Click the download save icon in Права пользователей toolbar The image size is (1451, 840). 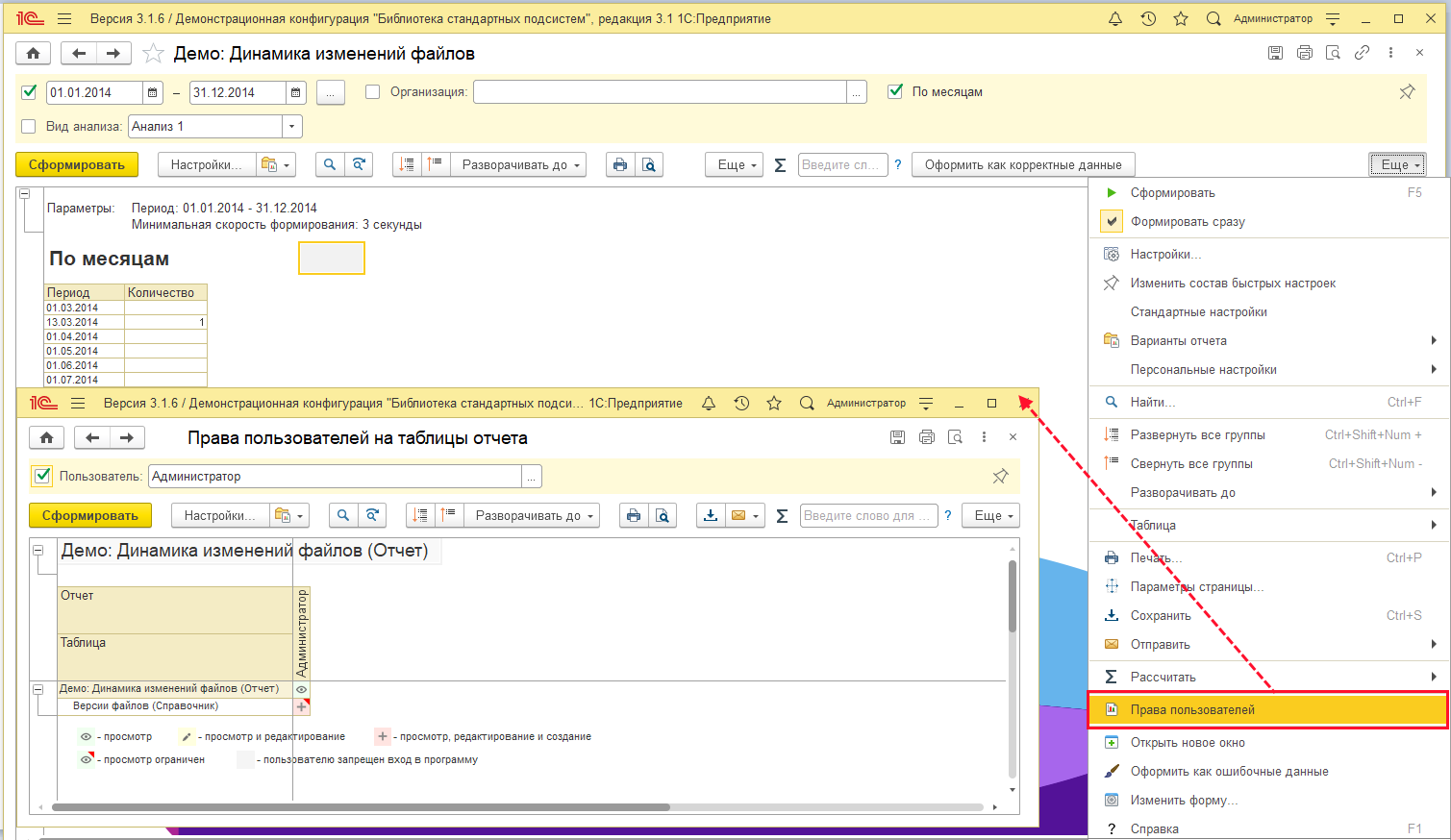pyautogui.click(x=710, y=515)
